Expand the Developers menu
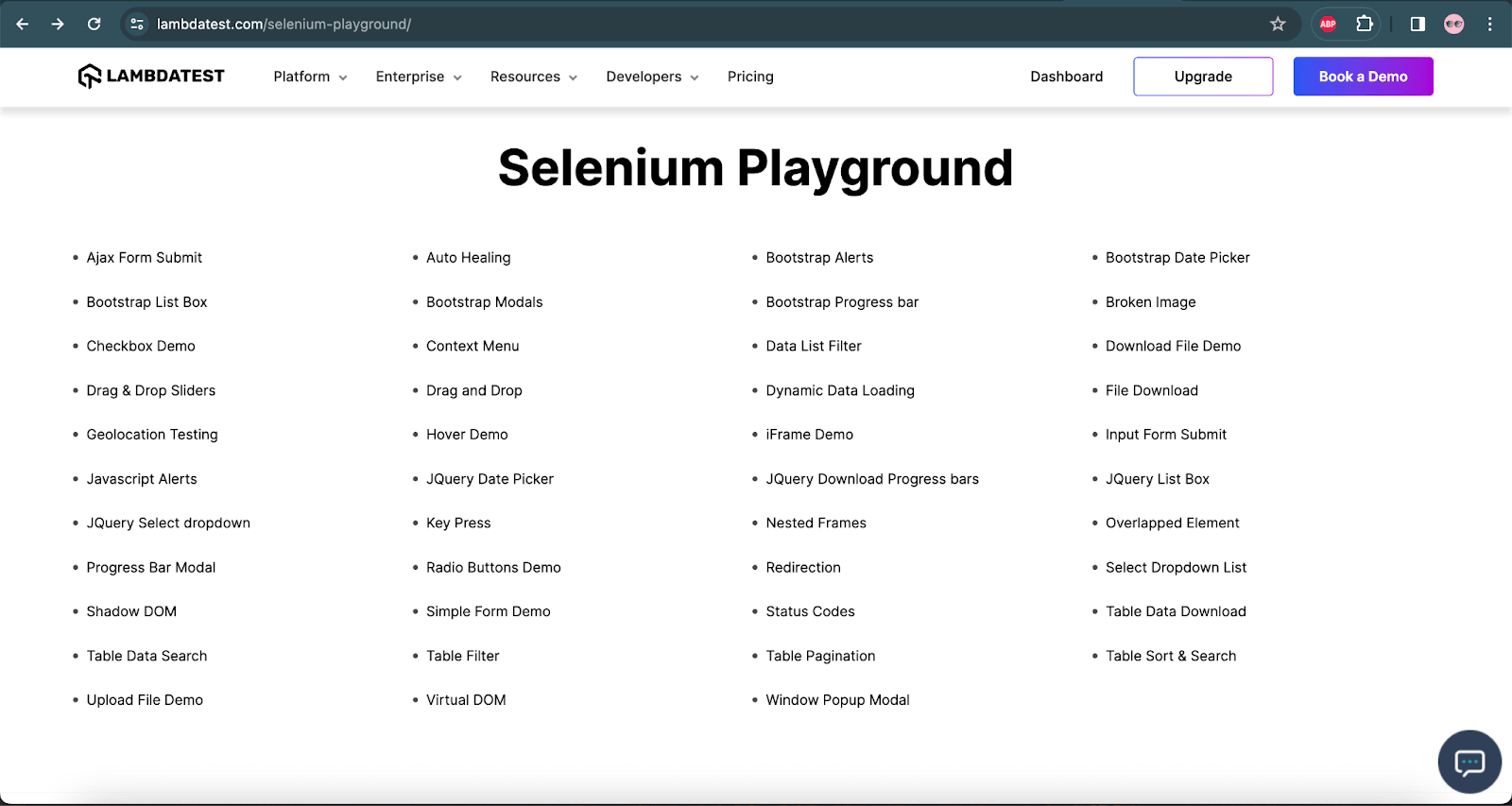 point(652,77)
